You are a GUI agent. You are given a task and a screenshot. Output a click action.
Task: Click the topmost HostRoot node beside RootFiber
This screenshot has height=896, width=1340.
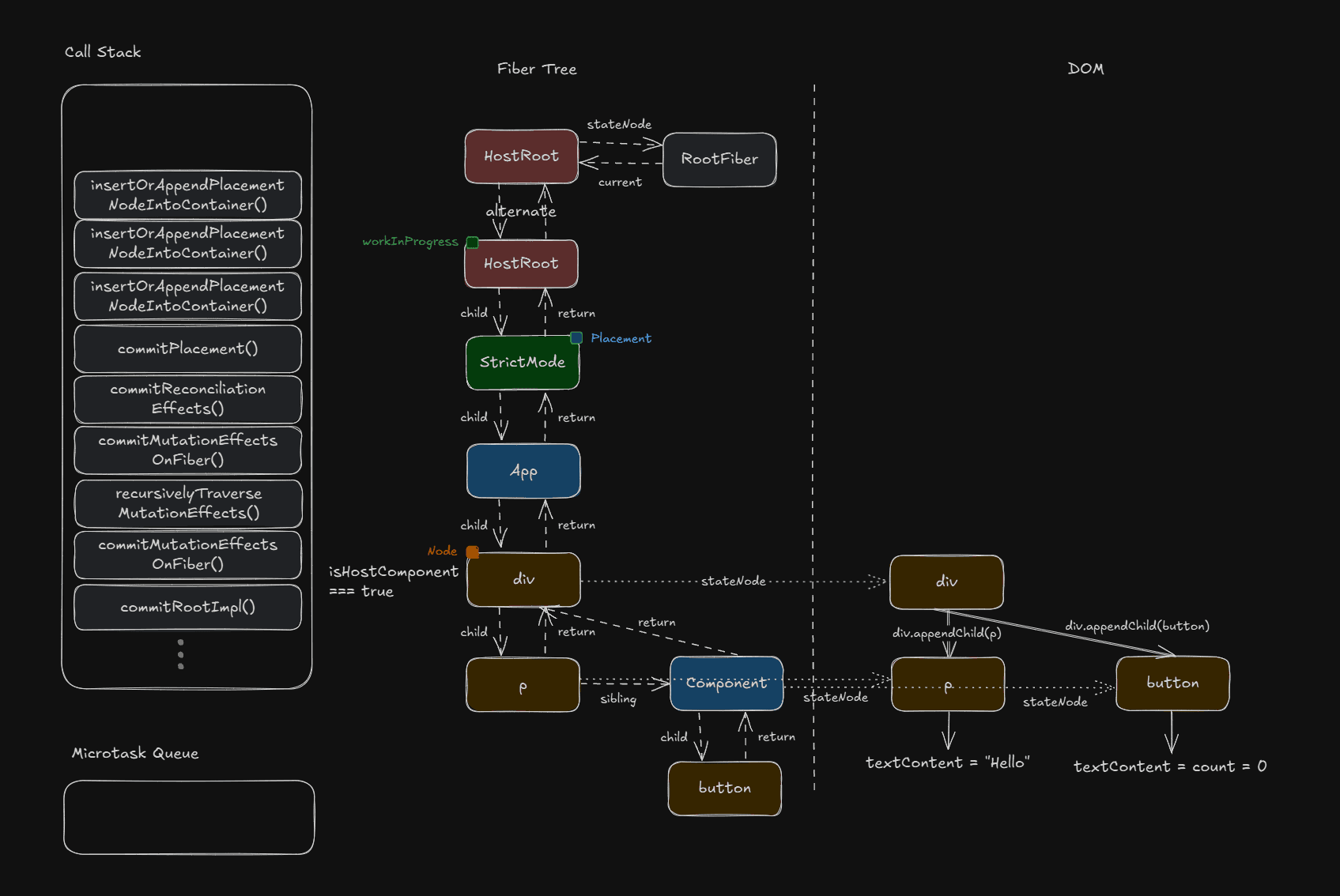pyautogui.click(x=521, y=156)
